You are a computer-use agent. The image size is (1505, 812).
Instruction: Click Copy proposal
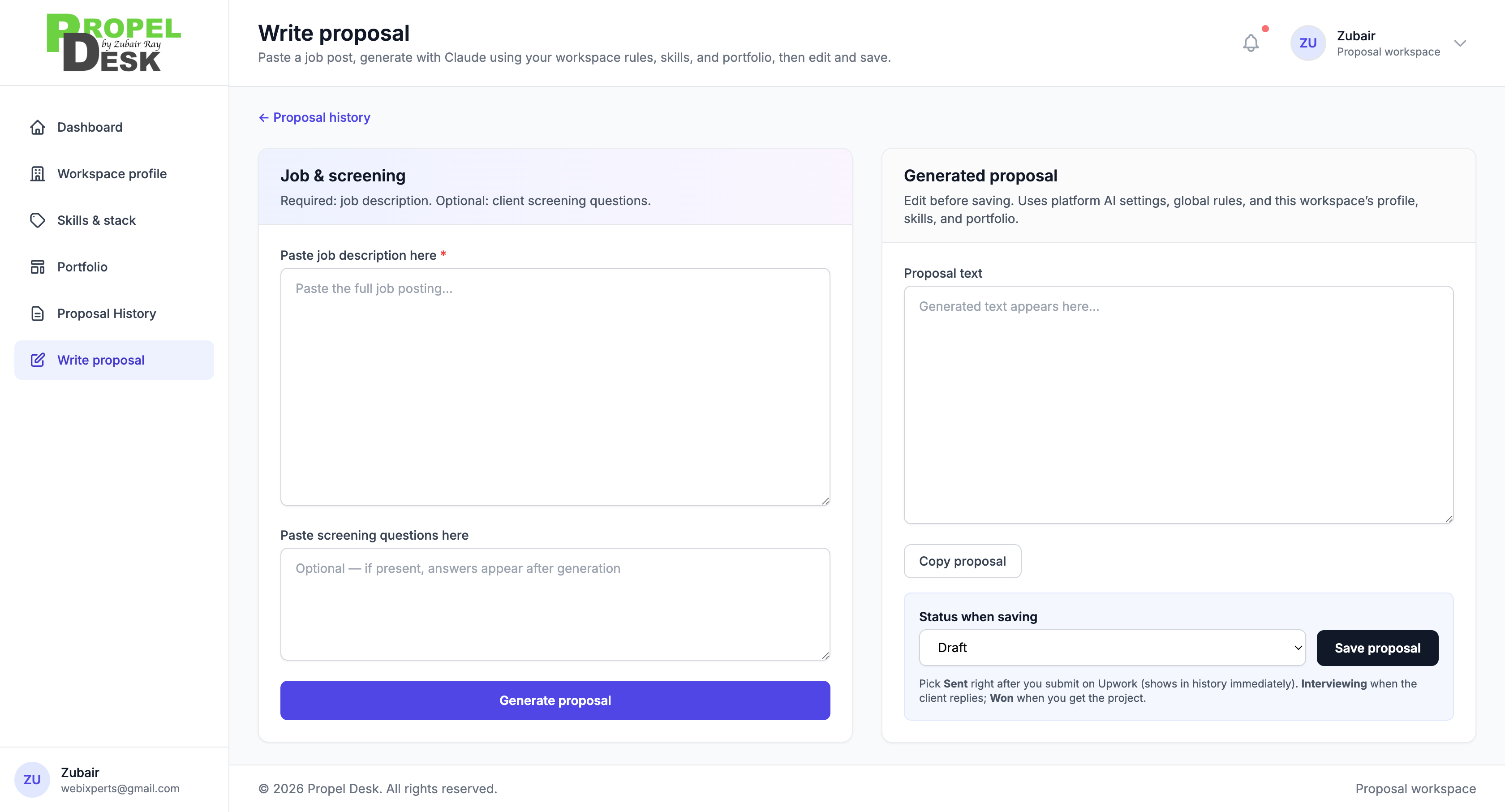(x=962, y=561)
